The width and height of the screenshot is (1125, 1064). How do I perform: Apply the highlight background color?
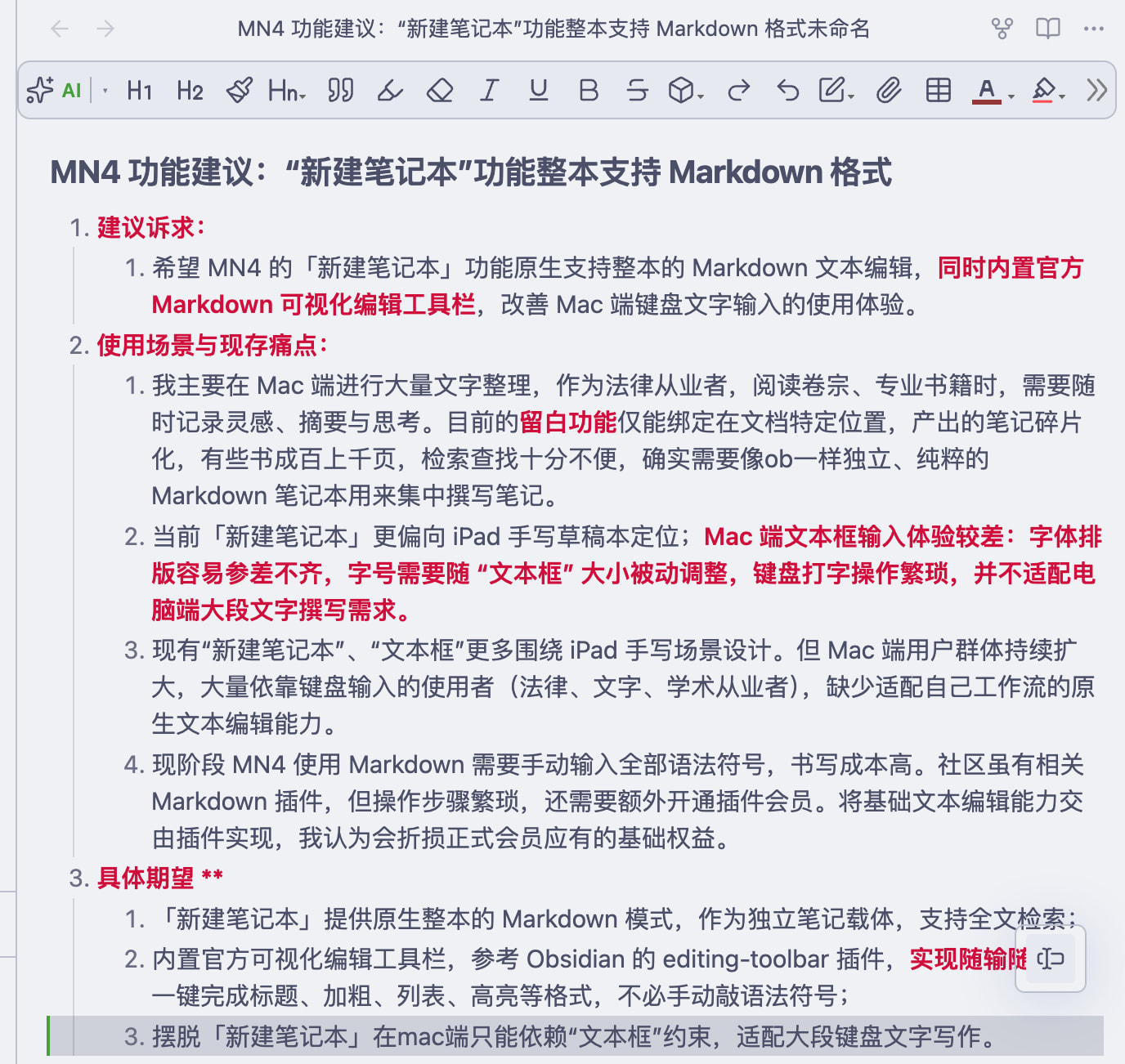tap(1044, 90)
